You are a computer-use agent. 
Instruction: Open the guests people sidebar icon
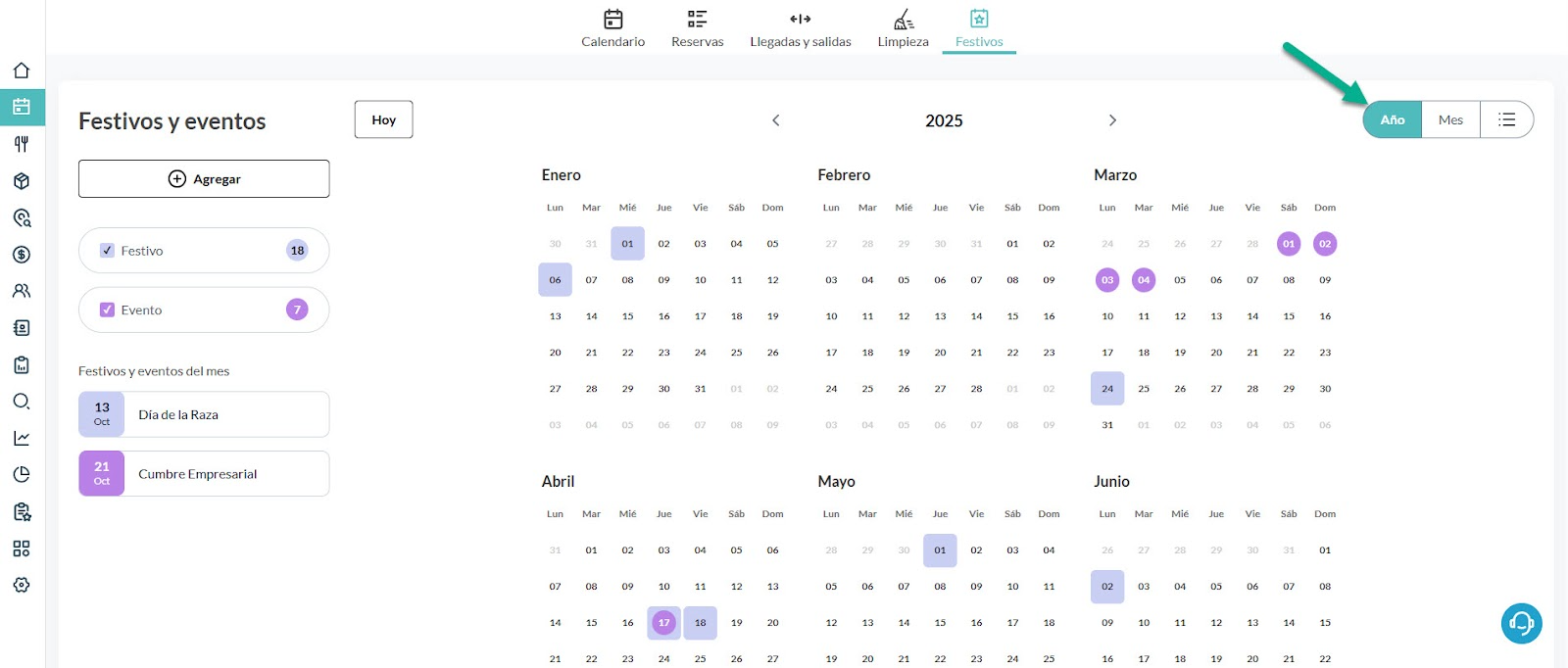(x=22, y=291)
